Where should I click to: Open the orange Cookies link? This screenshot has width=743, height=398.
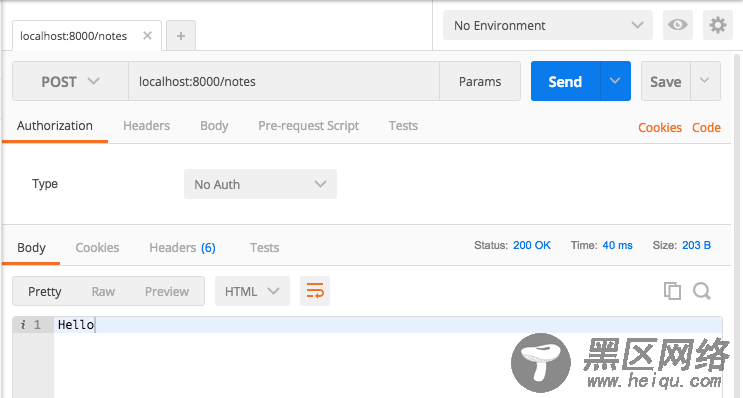click(x=660, y=127)
